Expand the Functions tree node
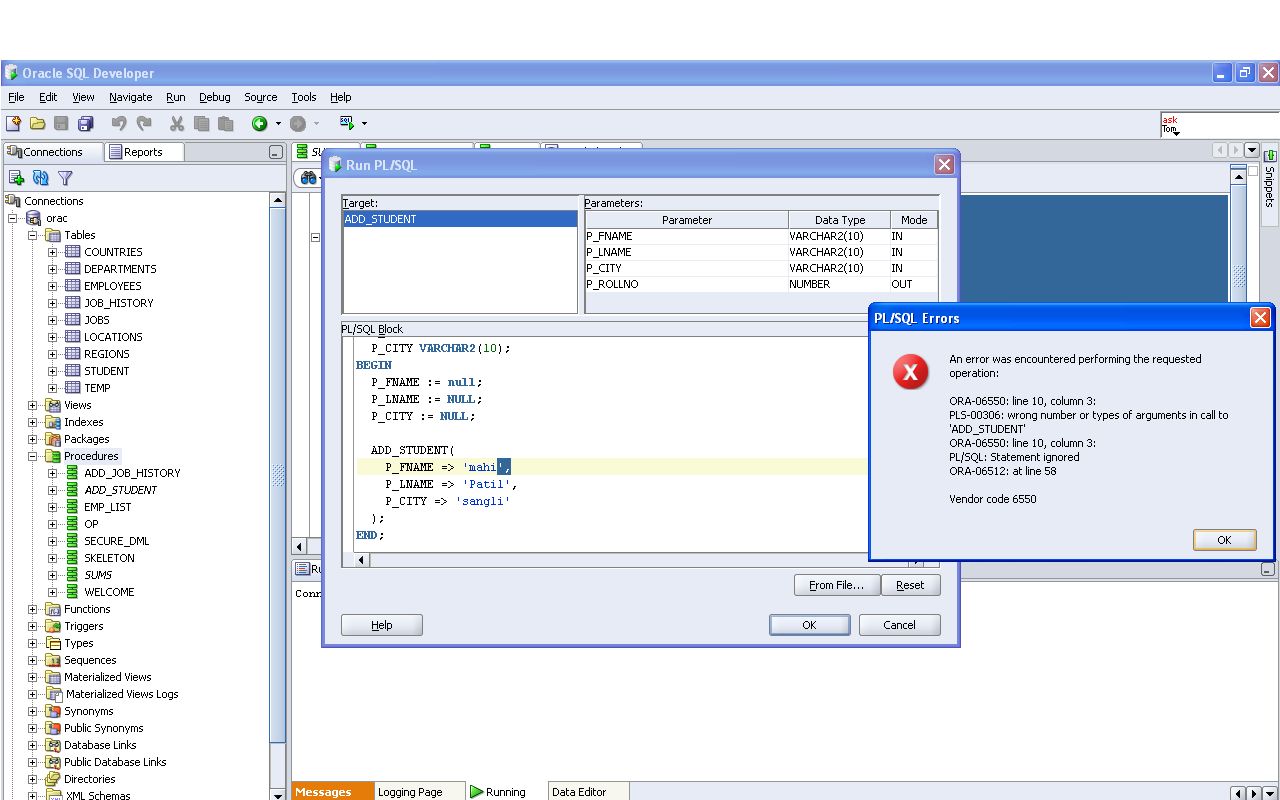 [33, 609]
